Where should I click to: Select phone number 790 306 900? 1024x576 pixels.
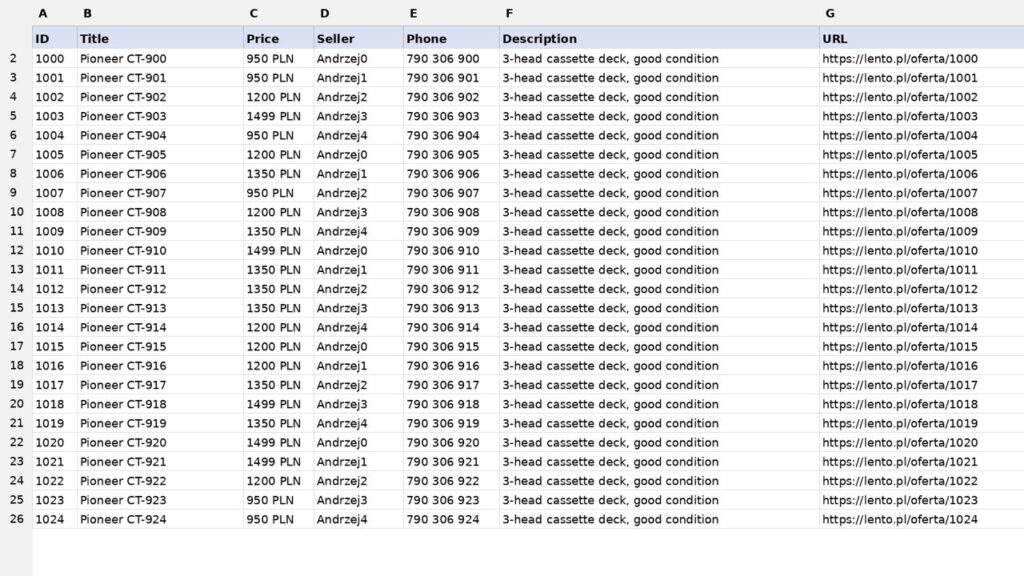[451, 59]
